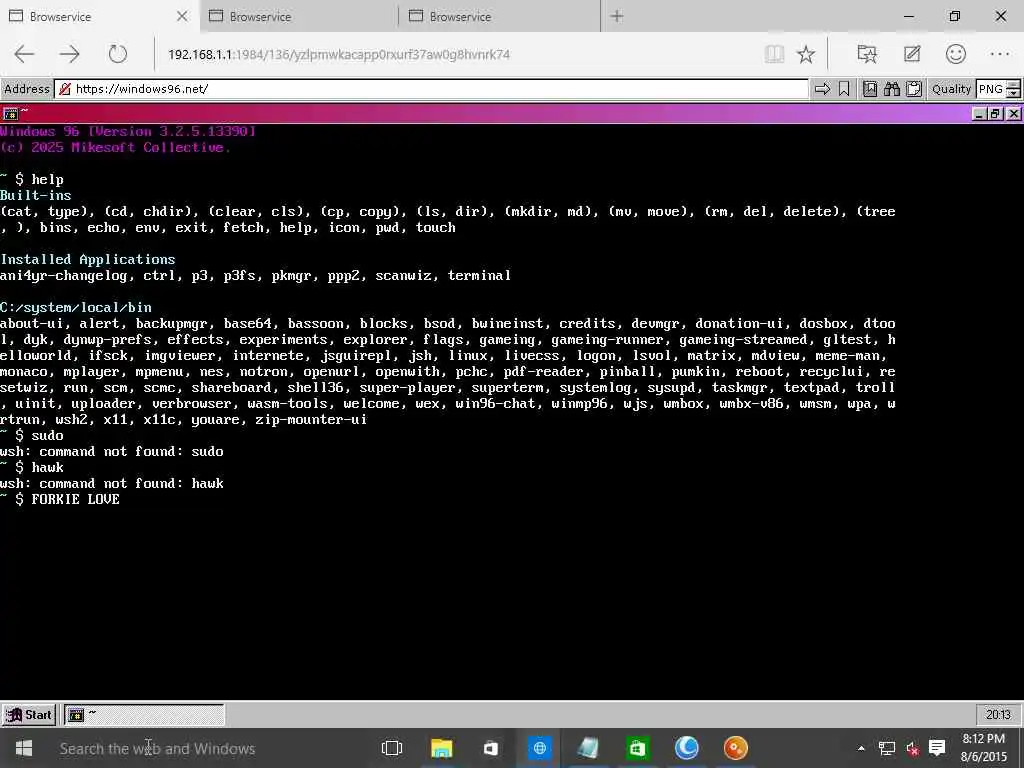Open the Hub favorites folder icon
Viewport: 1024px width, 768px height.
(x=867, y=54)
